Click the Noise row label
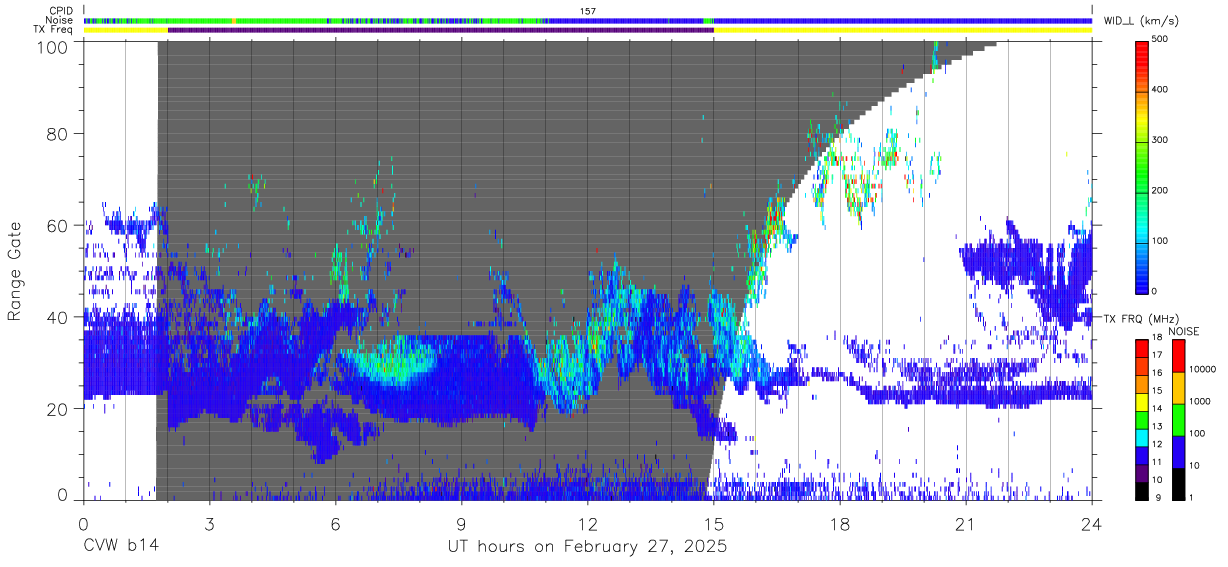Screen dimensions: 1228x567 point(58,20)
